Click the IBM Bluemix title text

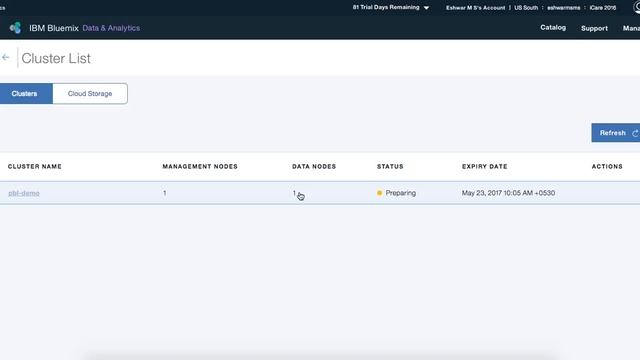tap(54, 28)
